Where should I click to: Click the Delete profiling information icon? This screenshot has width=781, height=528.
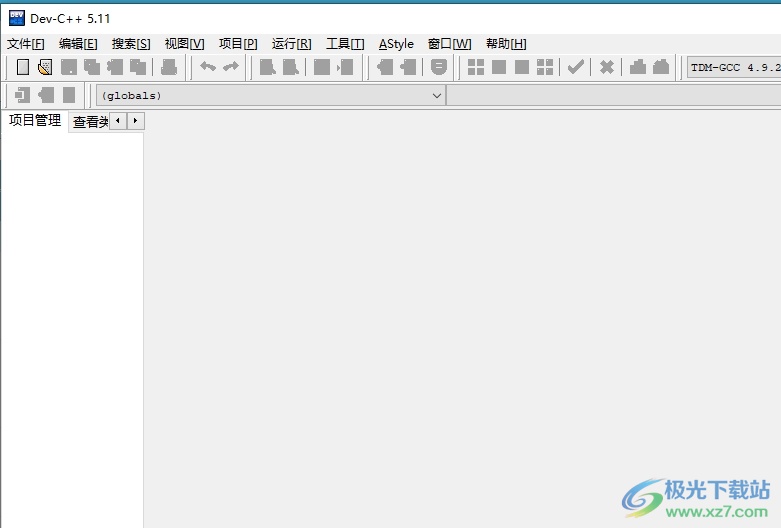(x=661, y=67)
